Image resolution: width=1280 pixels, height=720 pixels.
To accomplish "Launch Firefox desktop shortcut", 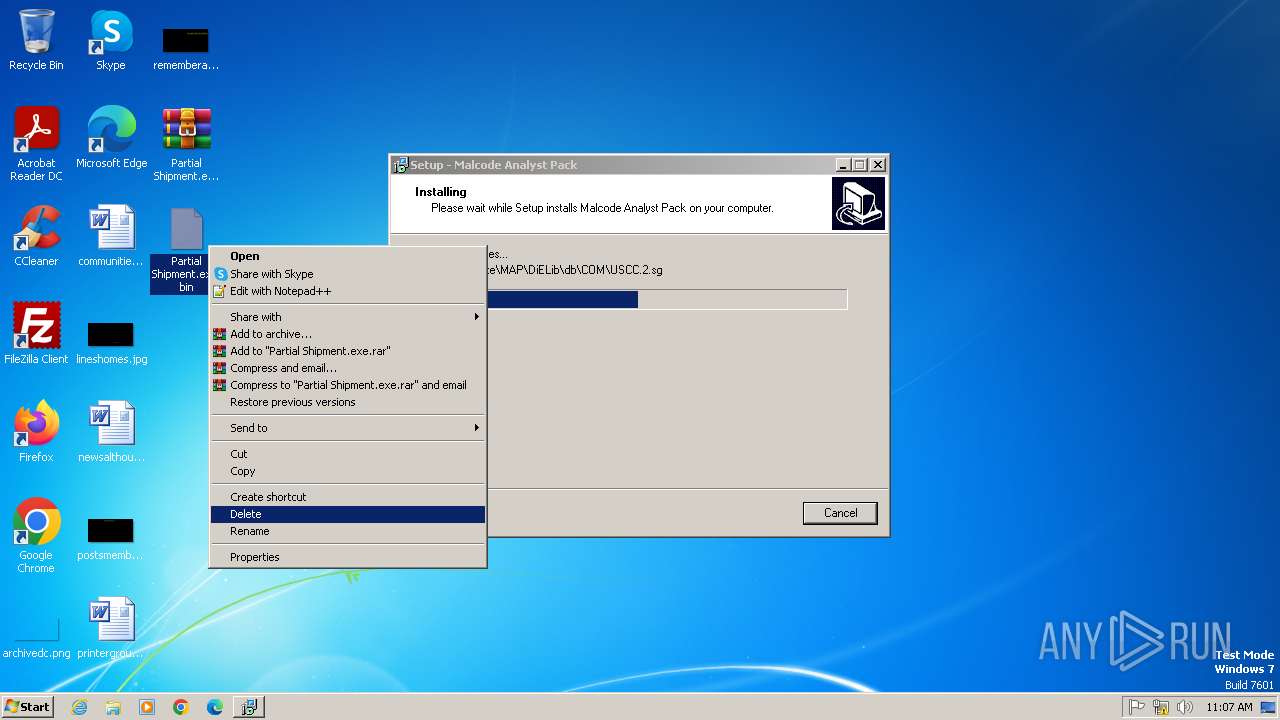I will 36,431.
